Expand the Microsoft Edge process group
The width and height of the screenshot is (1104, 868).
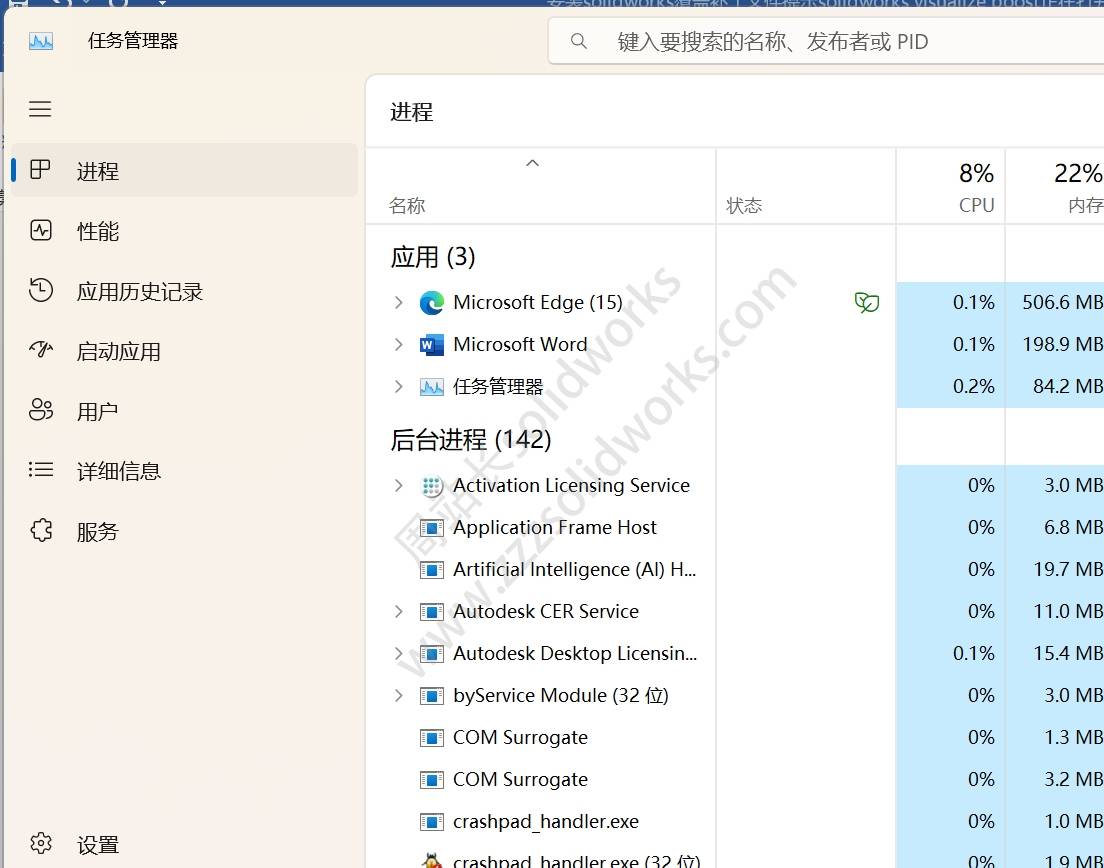398,302
